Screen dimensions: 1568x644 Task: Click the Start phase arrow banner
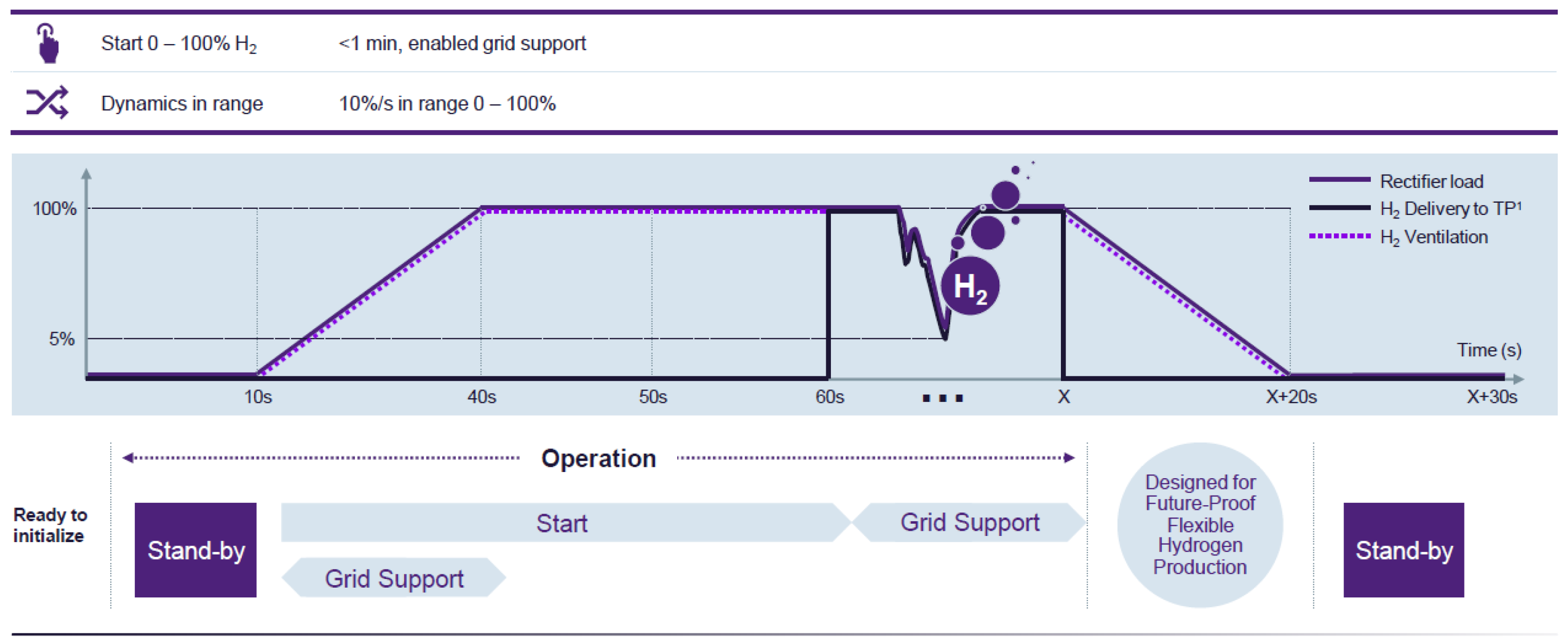(x=563, y=522)
